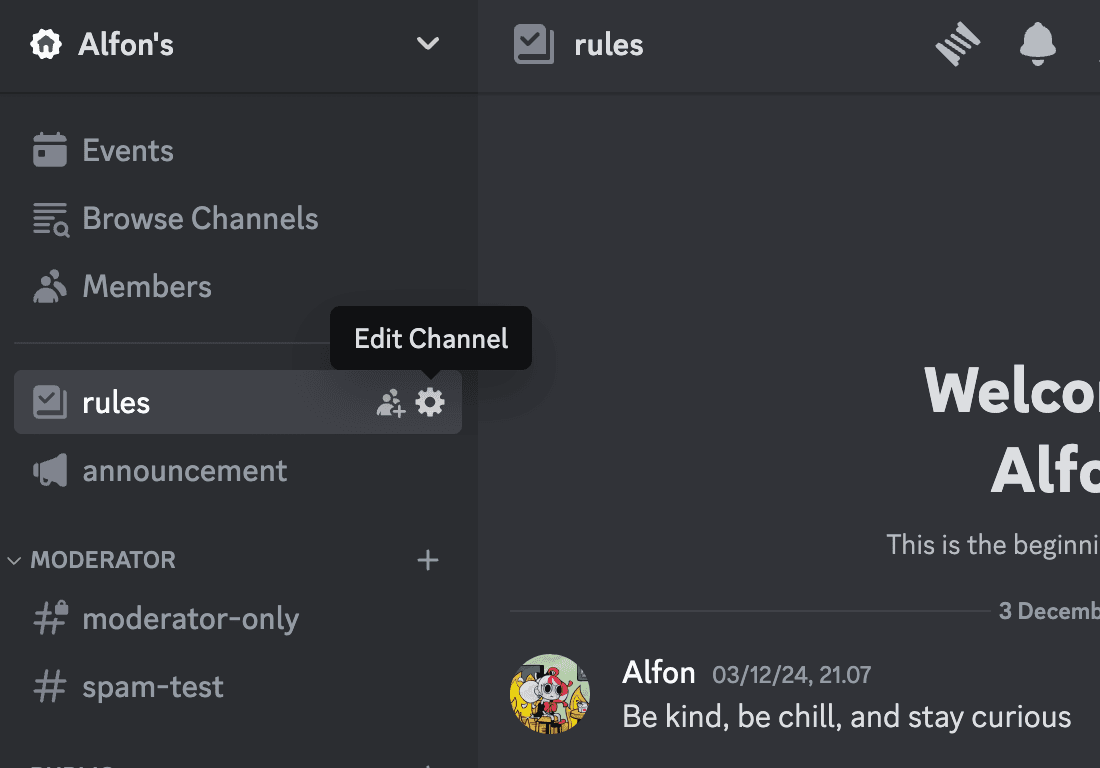Open Threads icon in channel header
The width and height of the screenshot is (1100, 768).
click(x=958, y=45)
